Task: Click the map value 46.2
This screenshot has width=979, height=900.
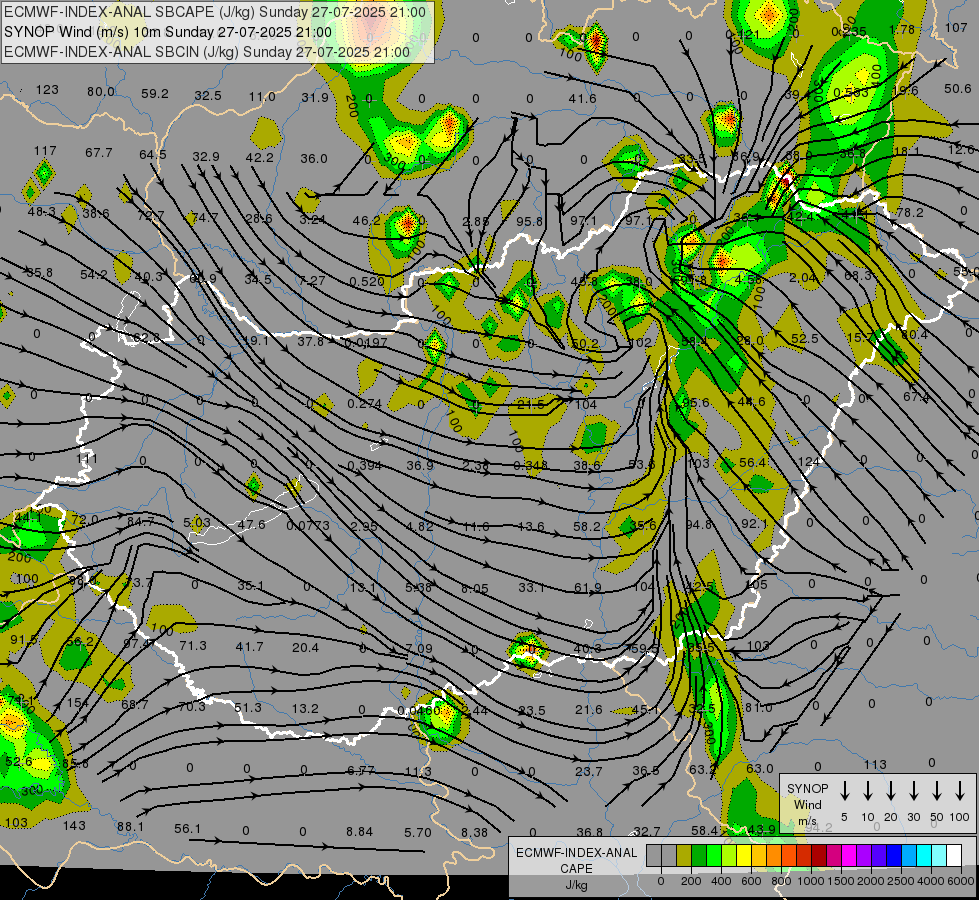Action: click(367, 220)
